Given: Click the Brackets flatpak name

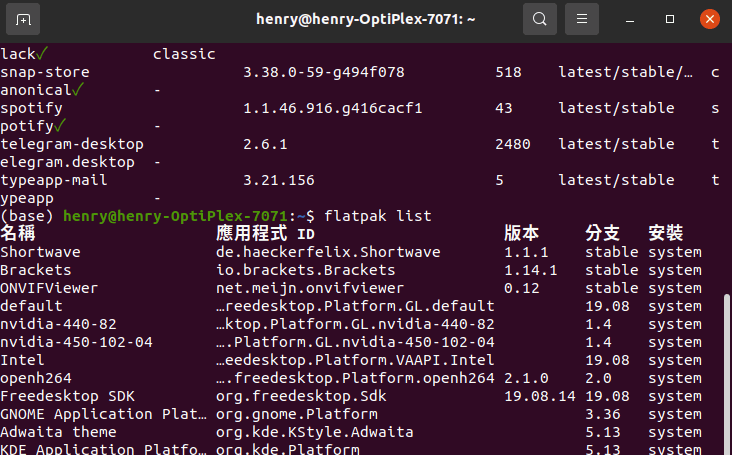Looking at the screenshot, I should [x=35, y=270].
